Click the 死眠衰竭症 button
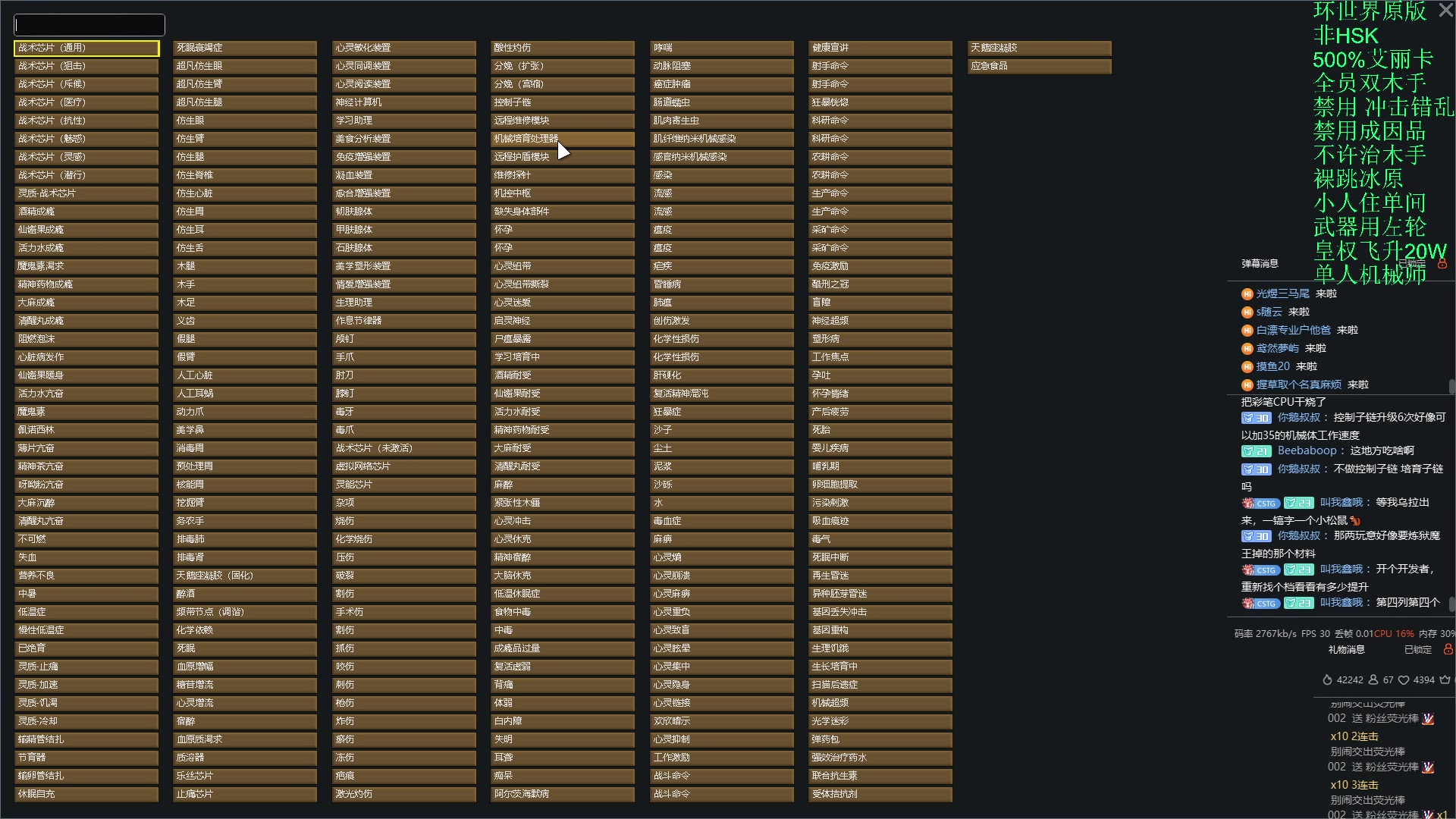1456x819 pixels. pyautogui.click(x=245, y=48)
